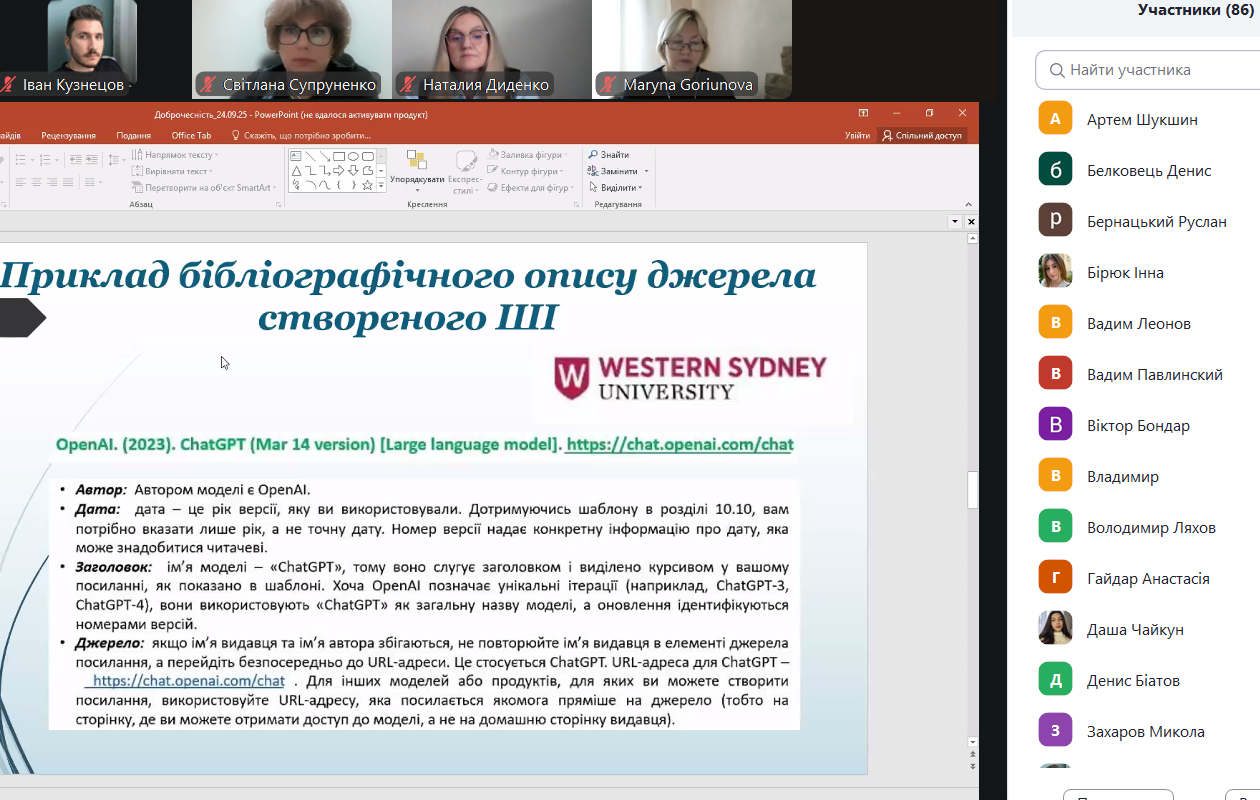Select the star shape in shapes gallery
This screenshot has height=800, width=1260.
click(367, 185)
